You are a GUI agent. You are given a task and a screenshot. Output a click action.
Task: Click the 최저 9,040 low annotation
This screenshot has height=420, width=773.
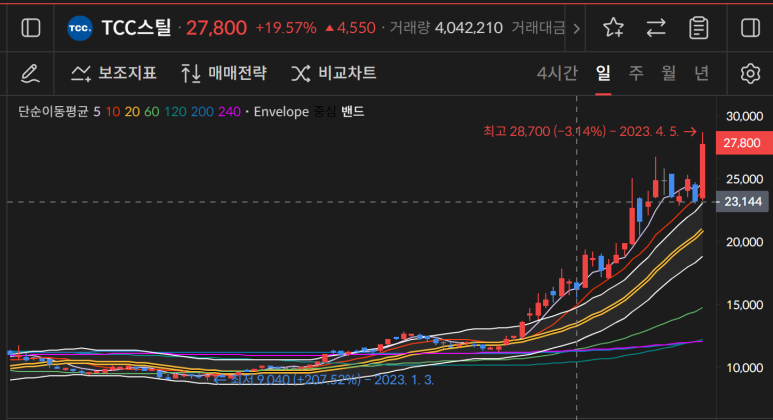coord(324,380)
